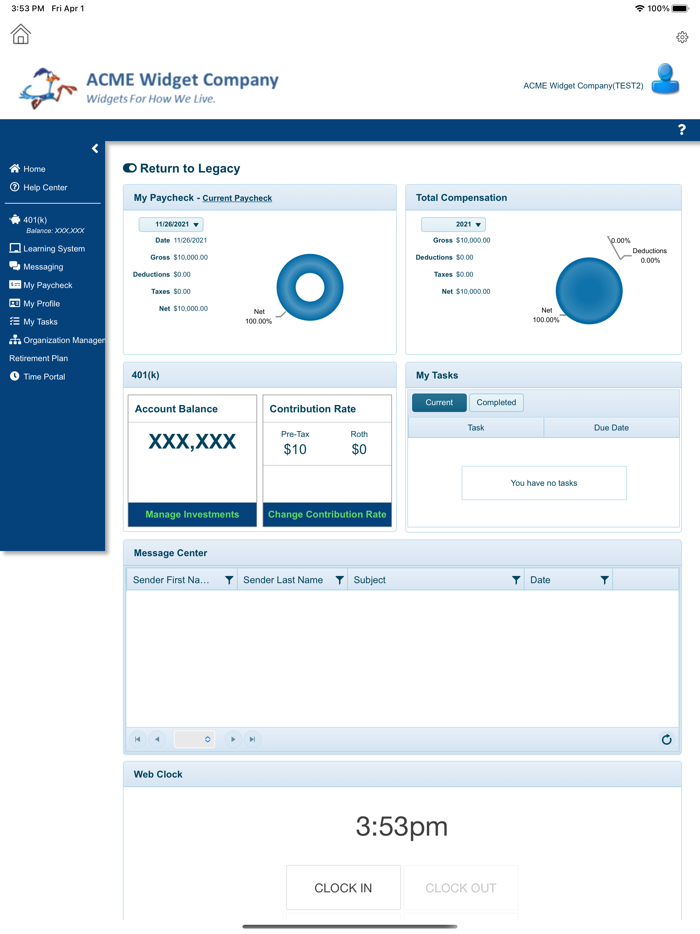This screenshot has width=700, height=934.
Task: Click the ACME Widget Company(TEST2) account name
Action: coord(583,86)
